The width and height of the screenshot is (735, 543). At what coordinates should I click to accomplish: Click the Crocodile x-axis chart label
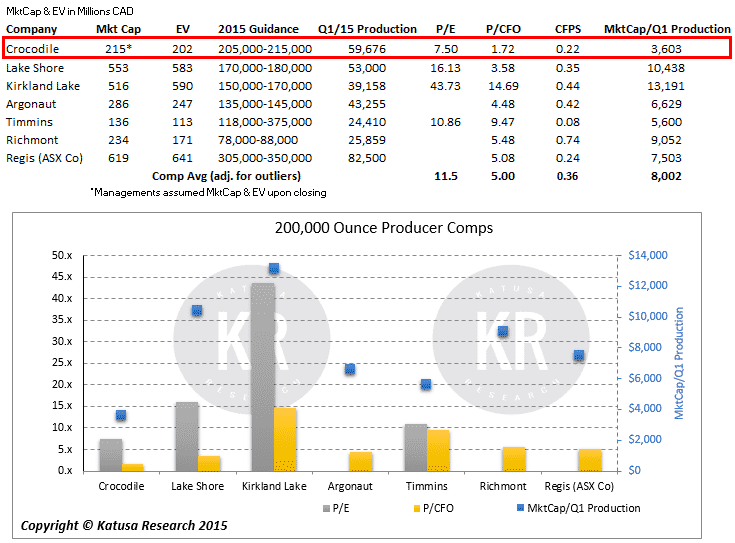coord(121,486)
